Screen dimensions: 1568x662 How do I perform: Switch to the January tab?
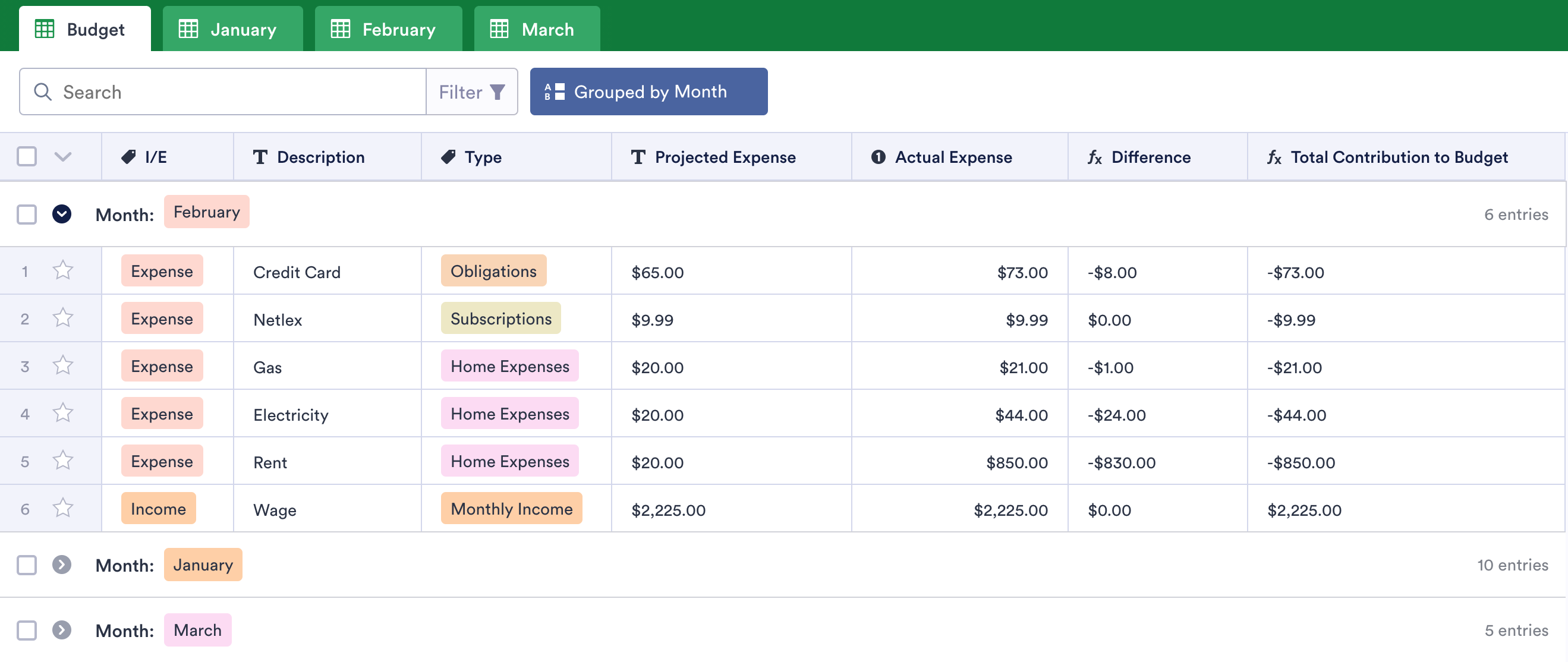point(232,29)
